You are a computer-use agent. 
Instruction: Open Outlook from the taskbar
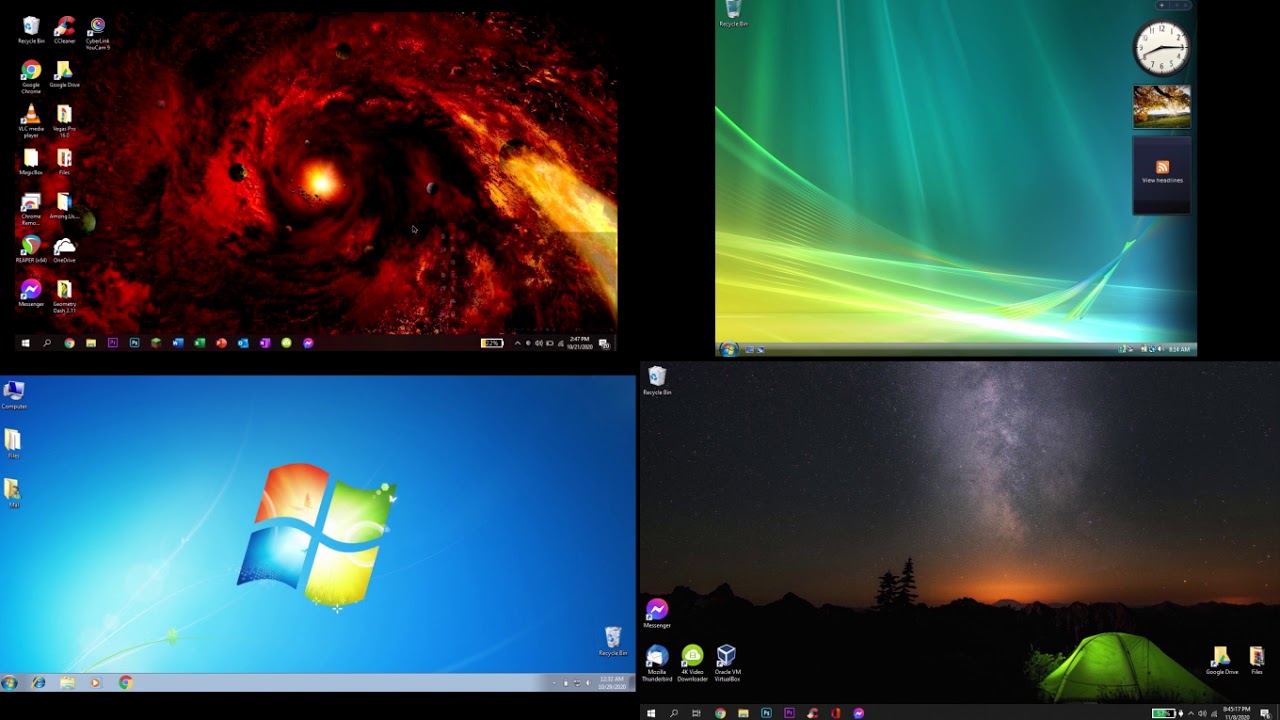point(243,343)
